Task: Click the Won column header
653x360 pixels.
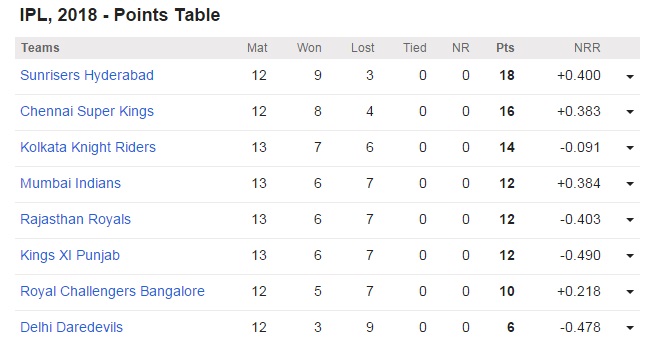Action: point(309,48)
